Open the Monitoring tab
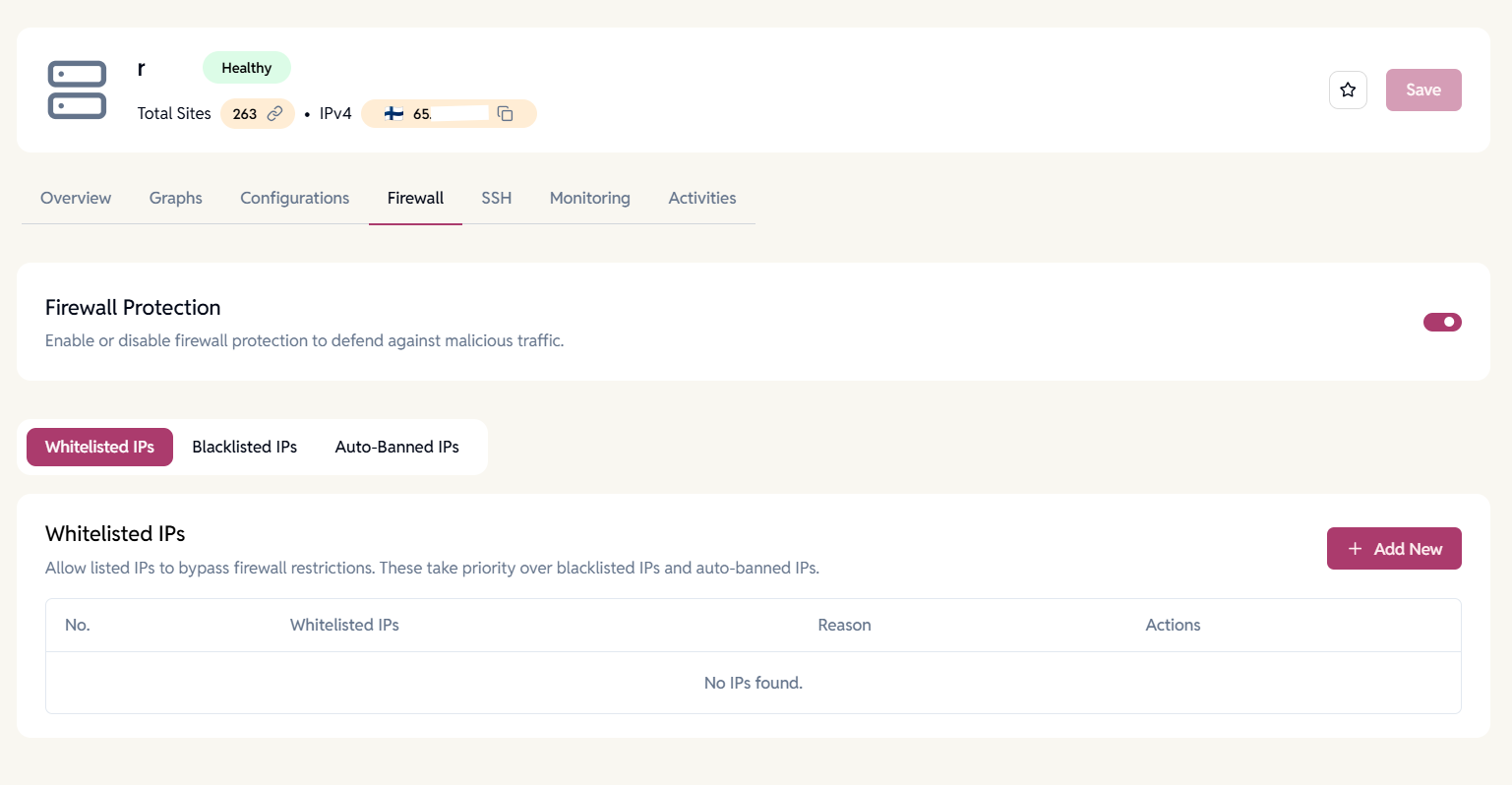 589,198
